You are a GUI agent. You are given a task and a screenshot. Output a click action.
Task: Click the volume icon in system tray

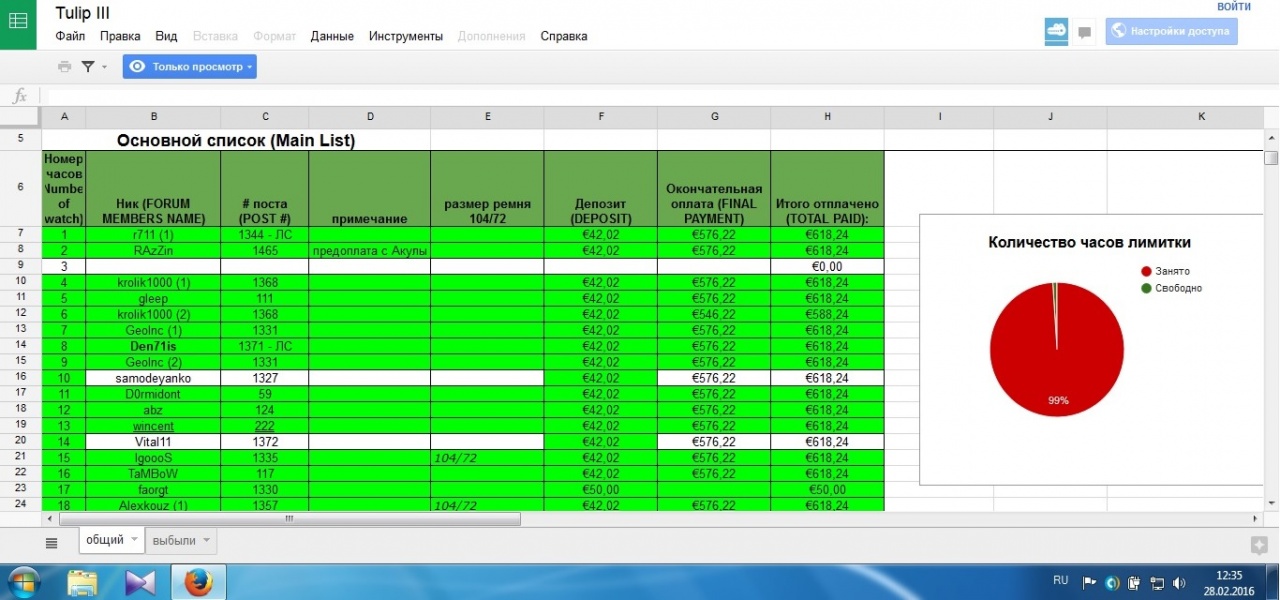(x=1181, y=582)
